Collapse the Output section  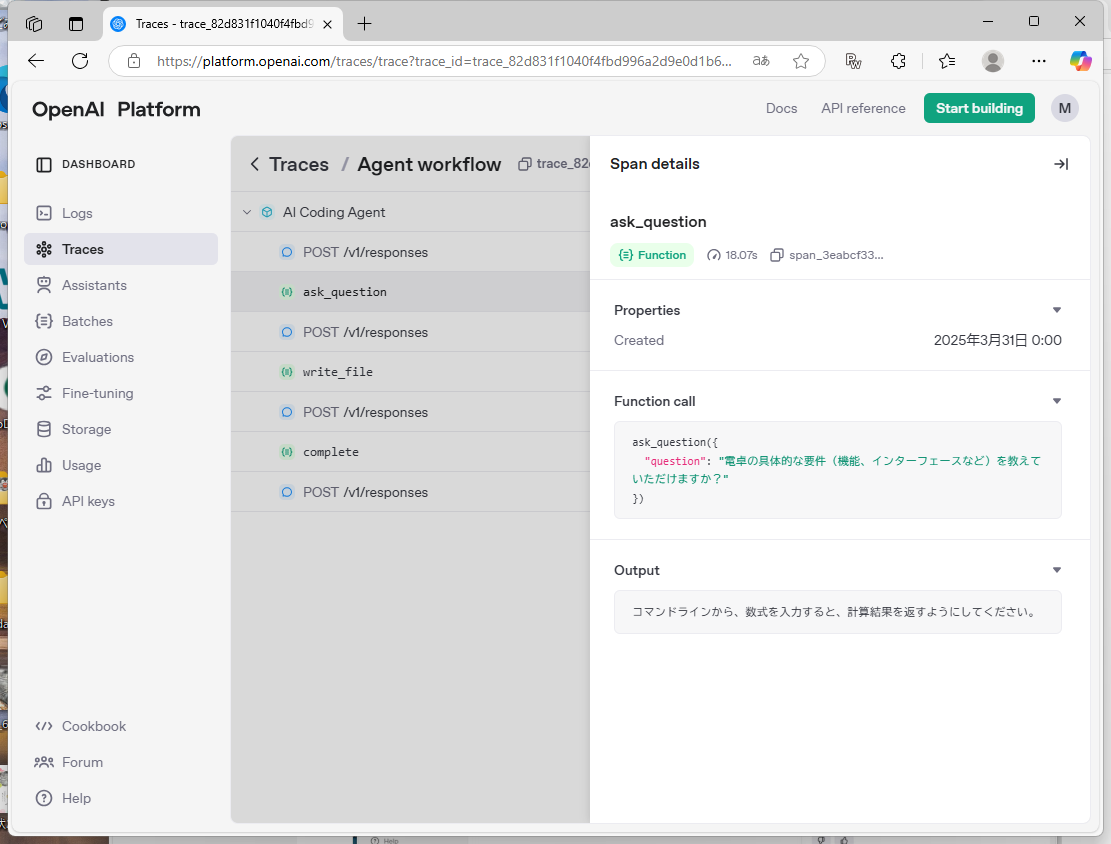(x=1056, y=570)
